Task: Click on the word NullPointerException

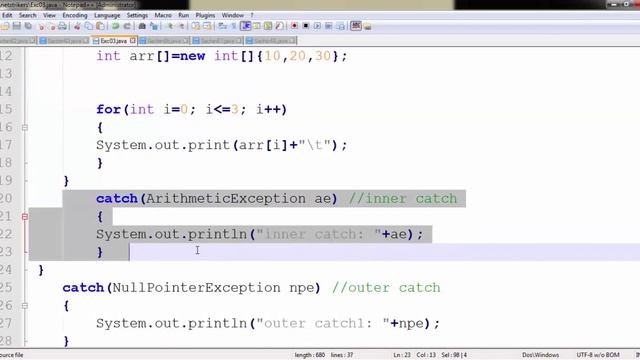Action: [x=196, y=288]
